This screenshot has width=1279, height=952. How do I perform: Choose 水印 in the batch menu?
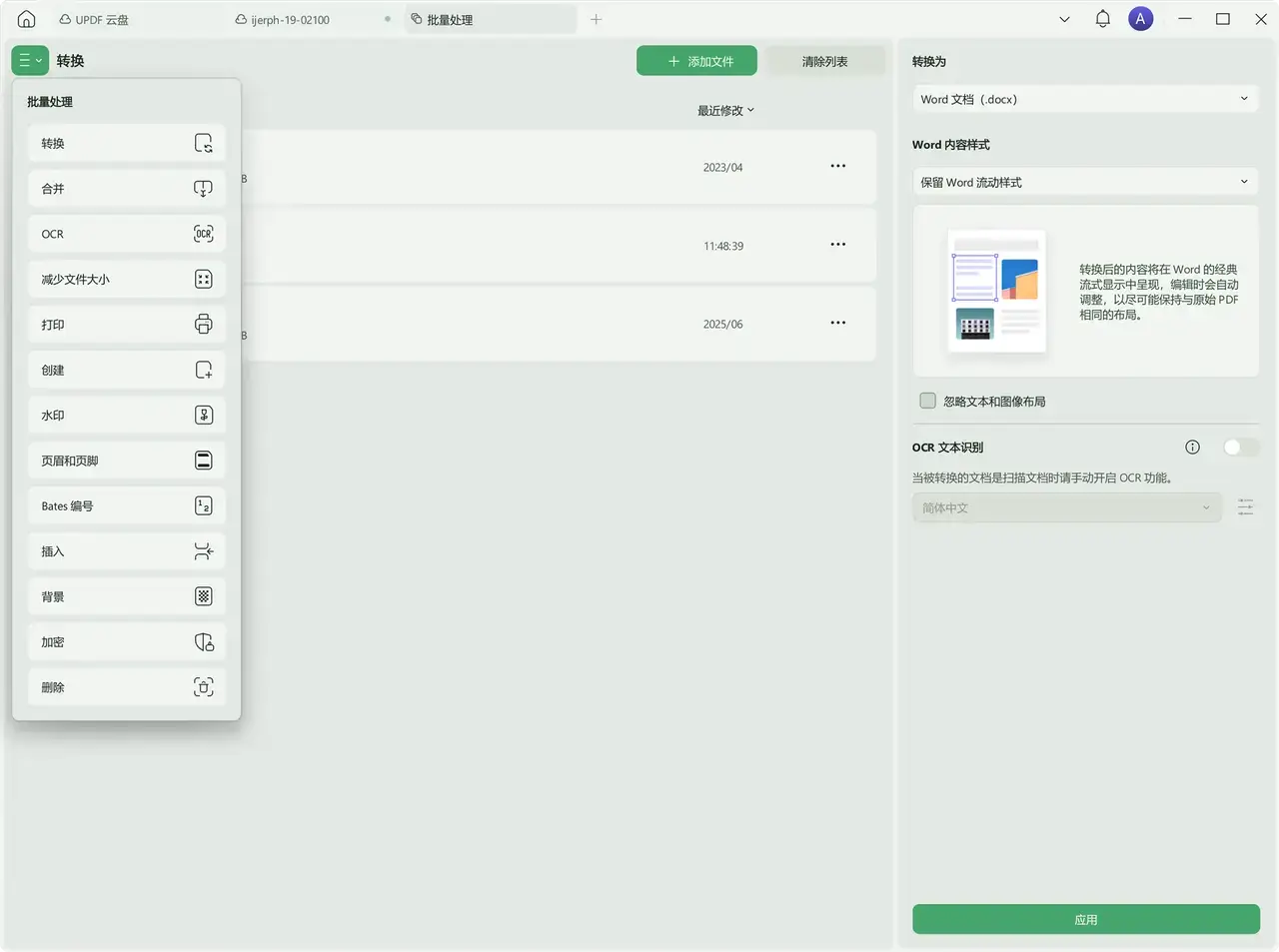click(x=126, y=416)
